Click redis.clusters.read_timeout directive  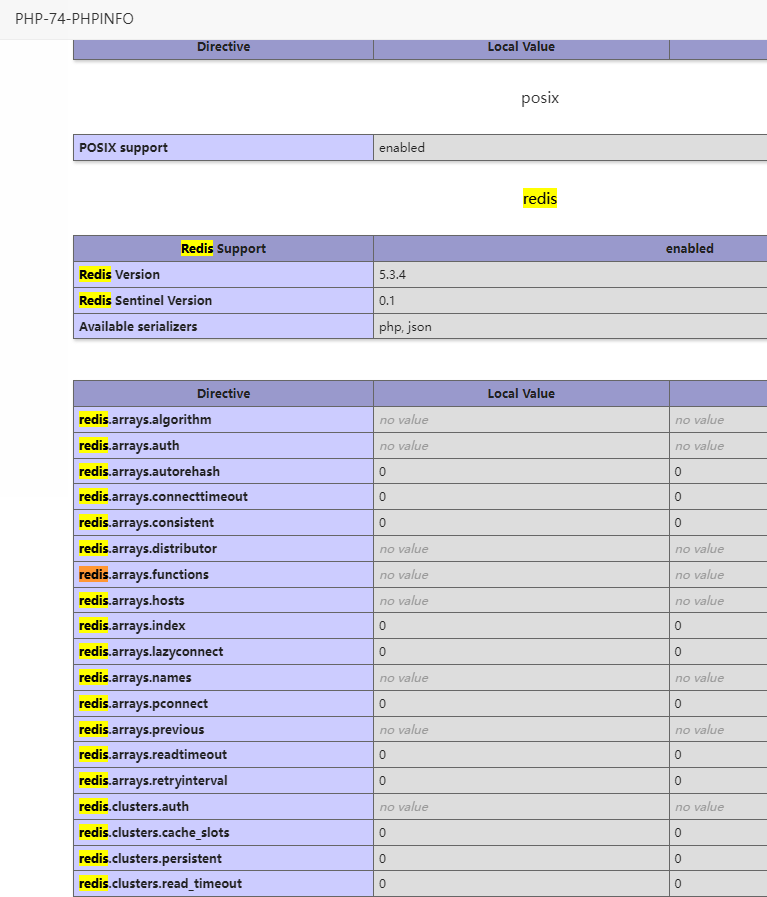tap(161, 884)
